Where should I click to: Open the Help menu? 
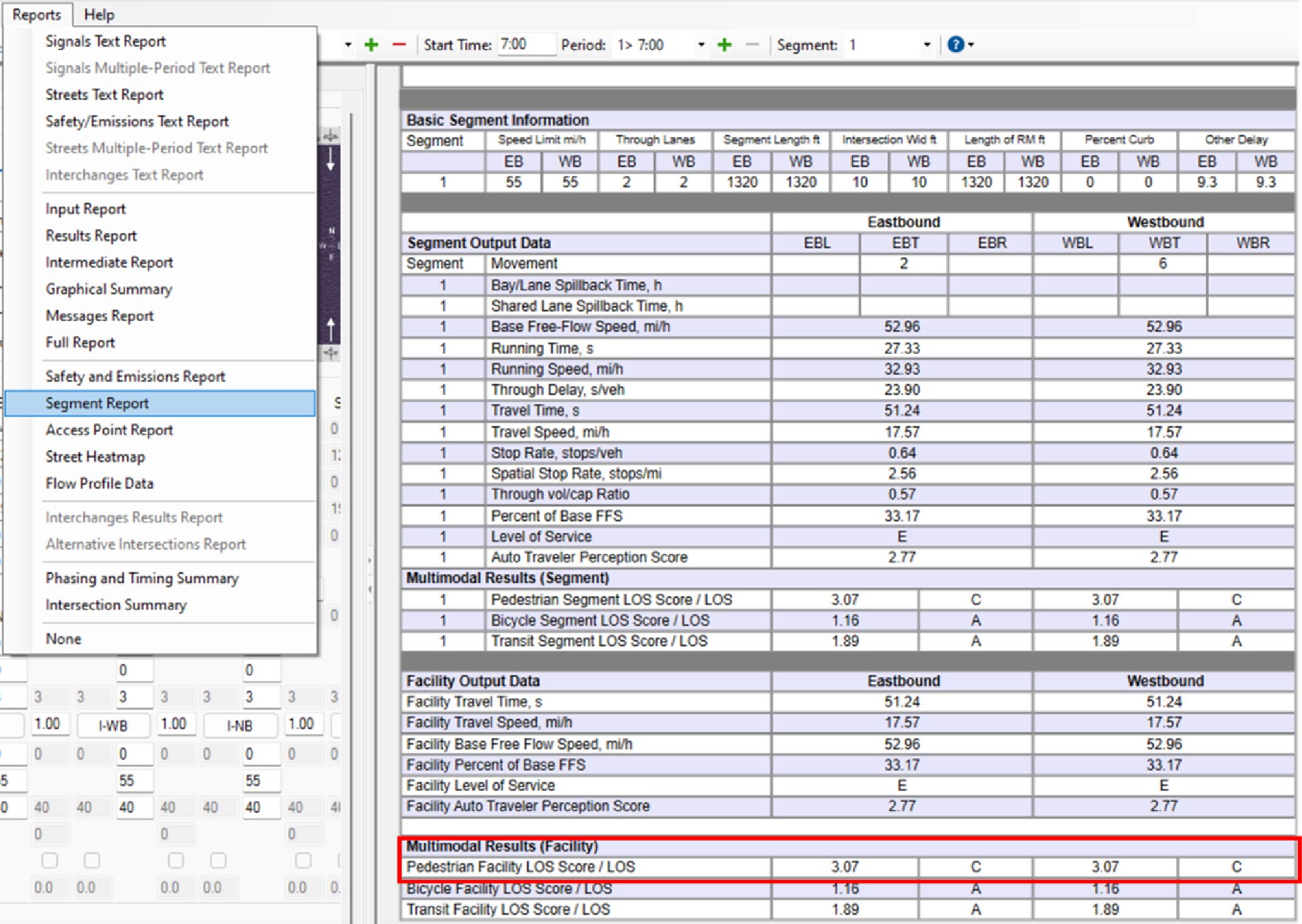99,15
